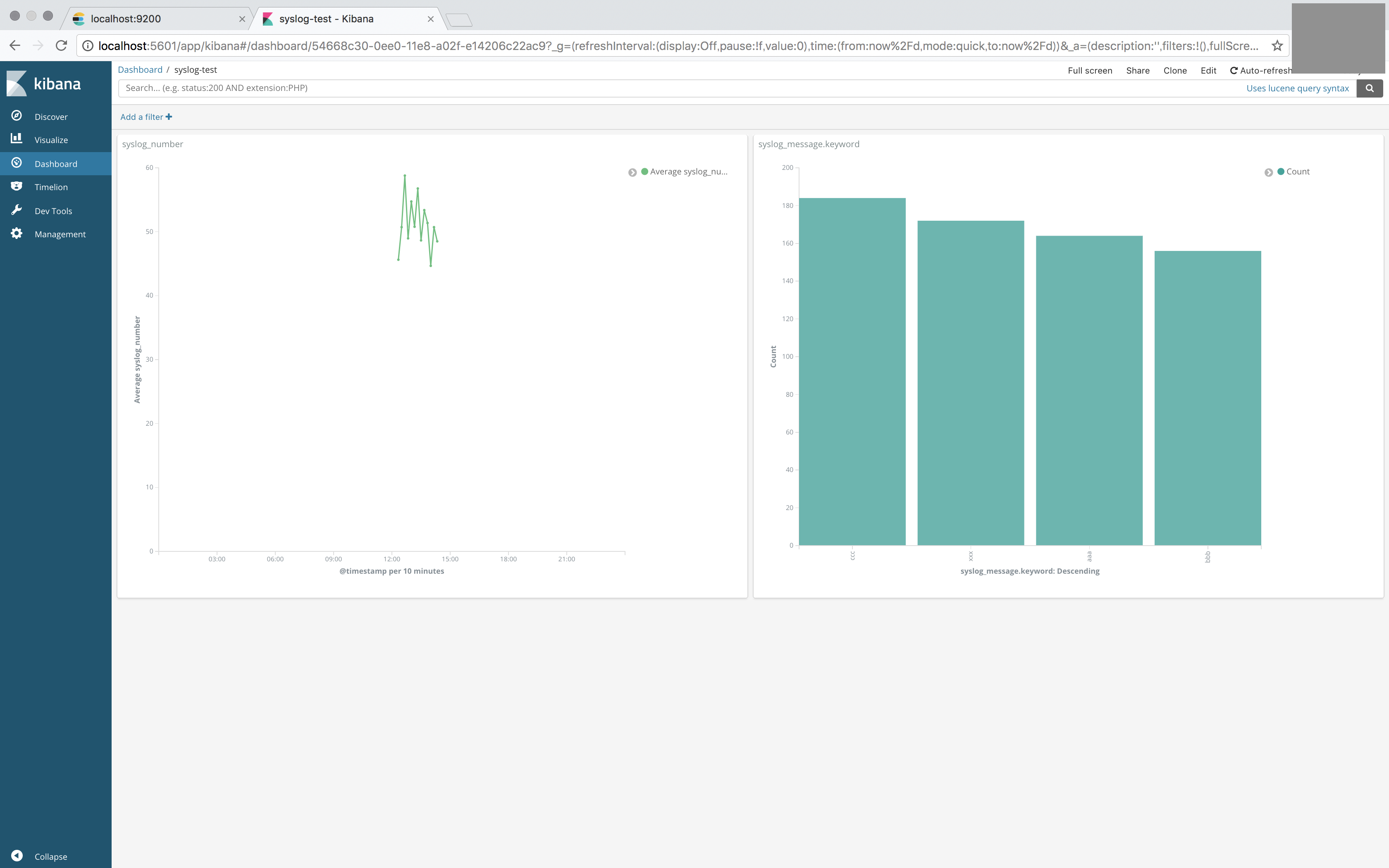1389x868 pixels.
Task: Click the syslog_message.keyword: Descending axis label
Action: (x=1030, y=571)
